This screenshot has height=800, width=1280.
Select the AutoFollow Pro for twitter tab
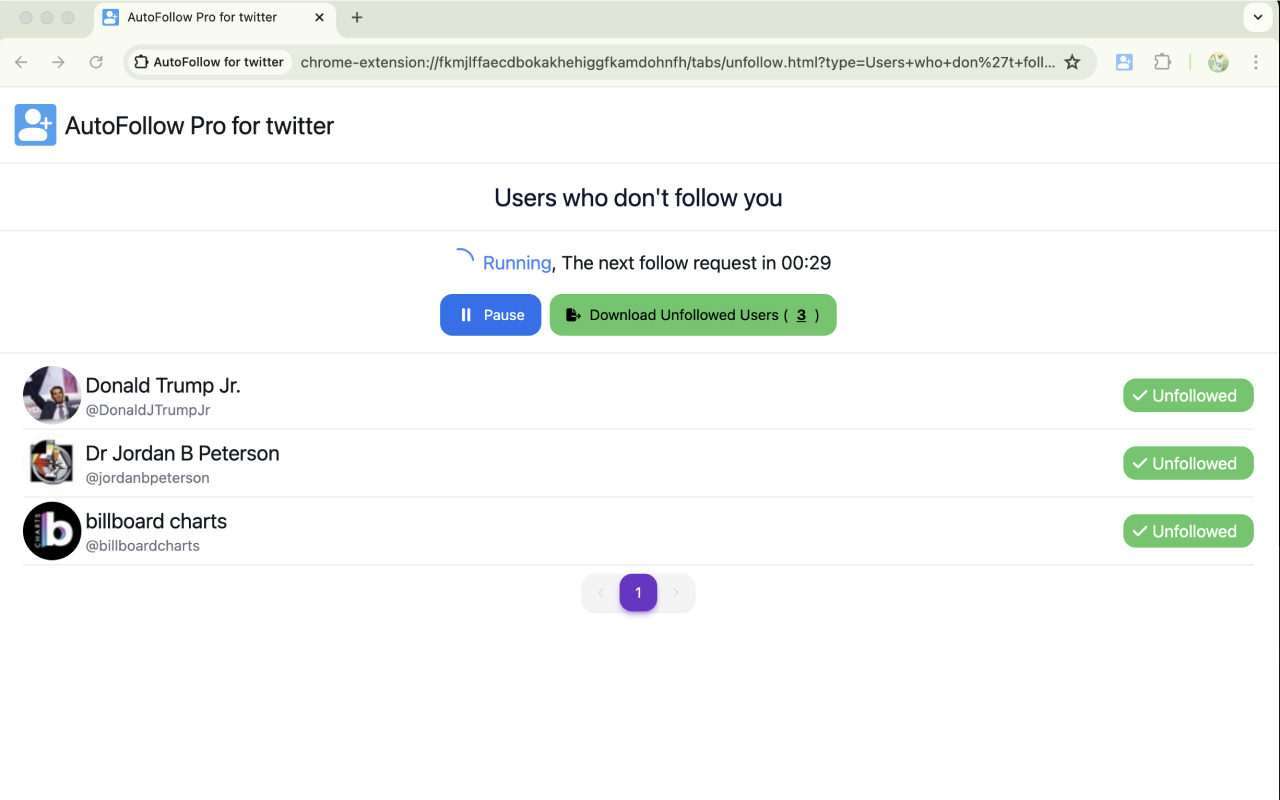pyautogui.click(x=215, y=17)
